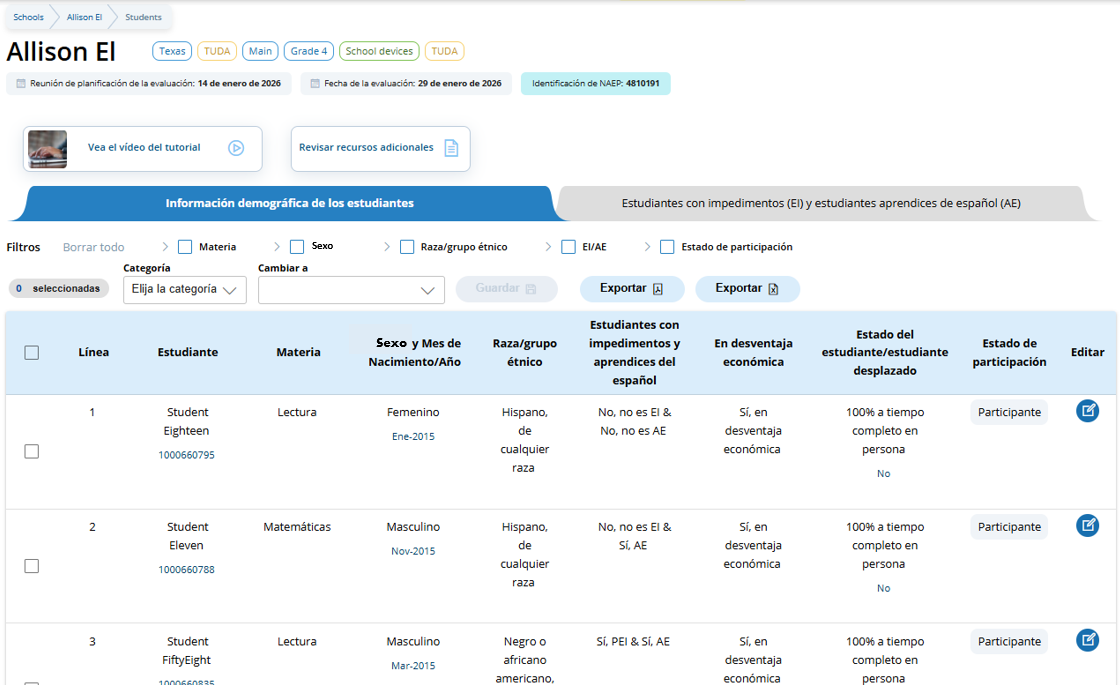Select the checkbox for Student Eighteen's row

point(32,452)
